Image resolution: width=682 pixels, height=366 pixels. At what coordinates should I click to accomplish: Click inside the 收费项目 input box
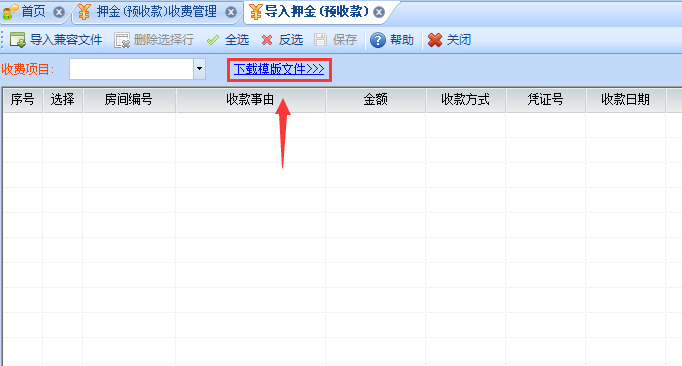tap(131, 69)
